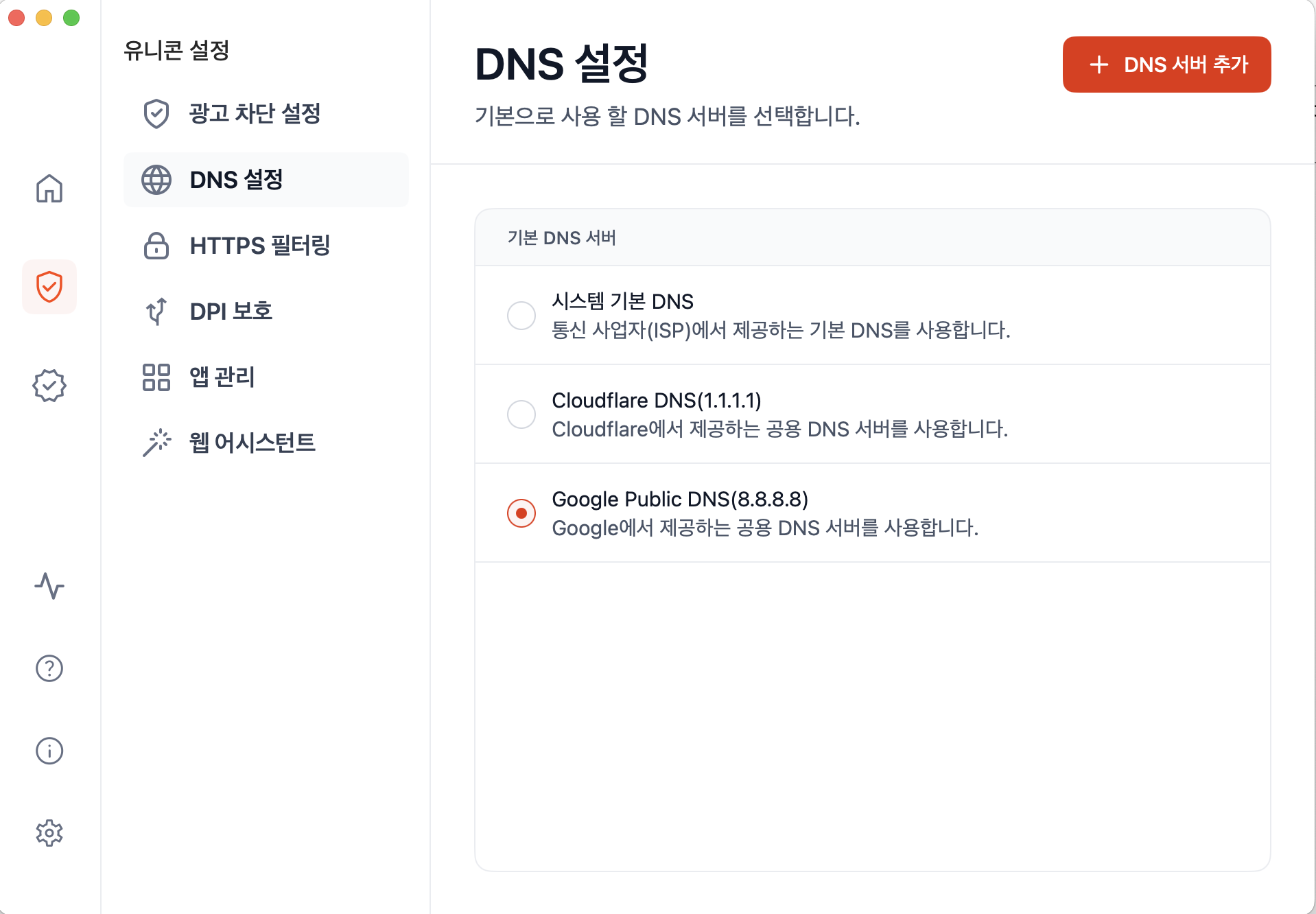This screenshot has width=1316, height=914.
Task: Open the activity pulse monitor icon
Action: (x=49, y=586)
